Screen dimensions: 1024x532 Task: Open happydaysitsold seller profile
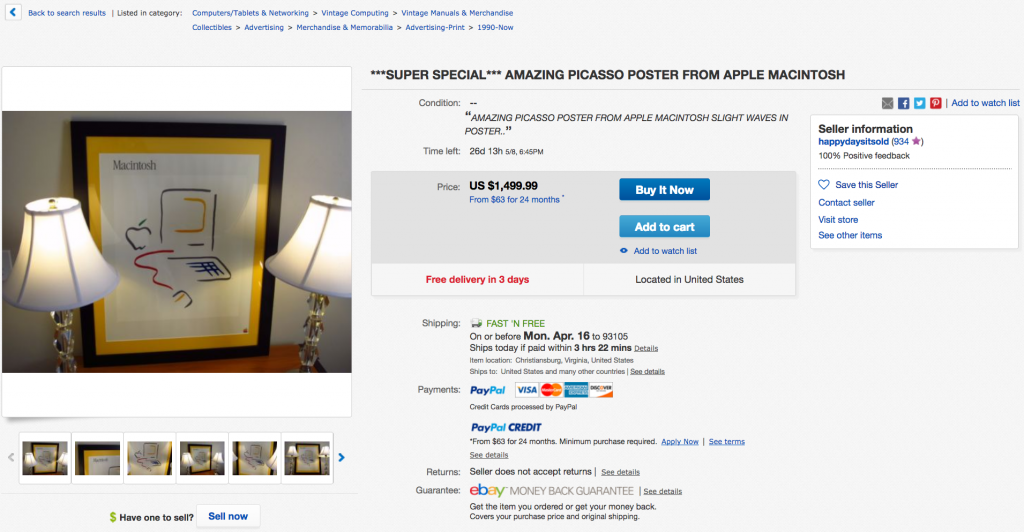pos(854,142)
